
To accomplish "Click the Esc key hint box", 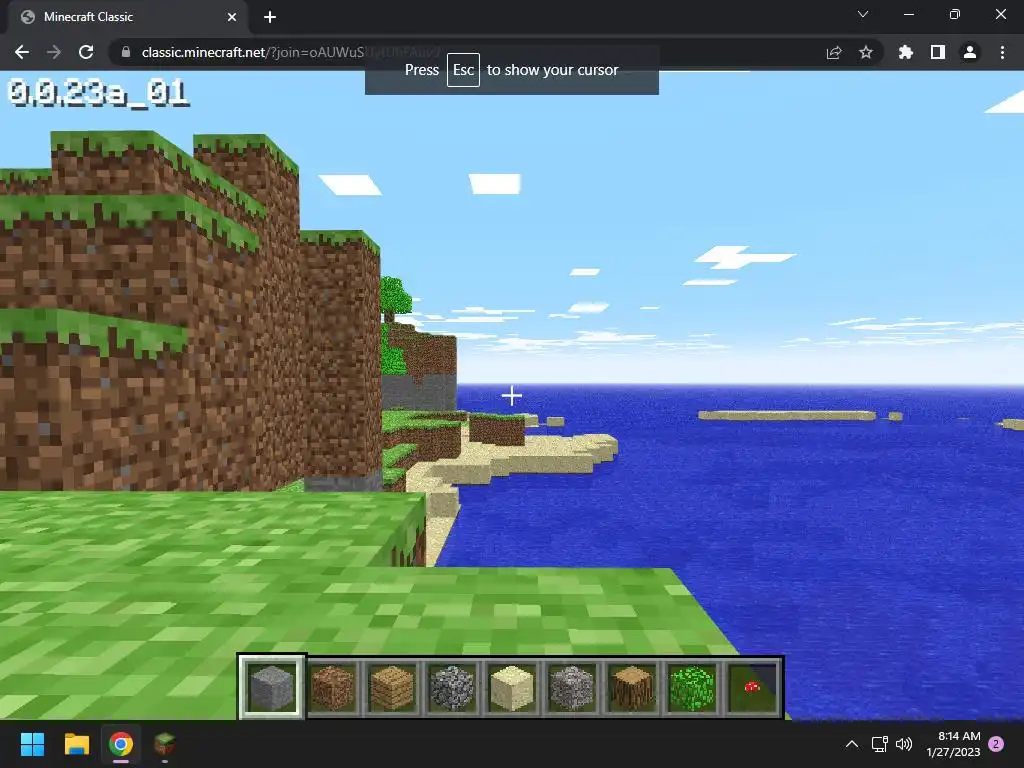I will 463,70.
